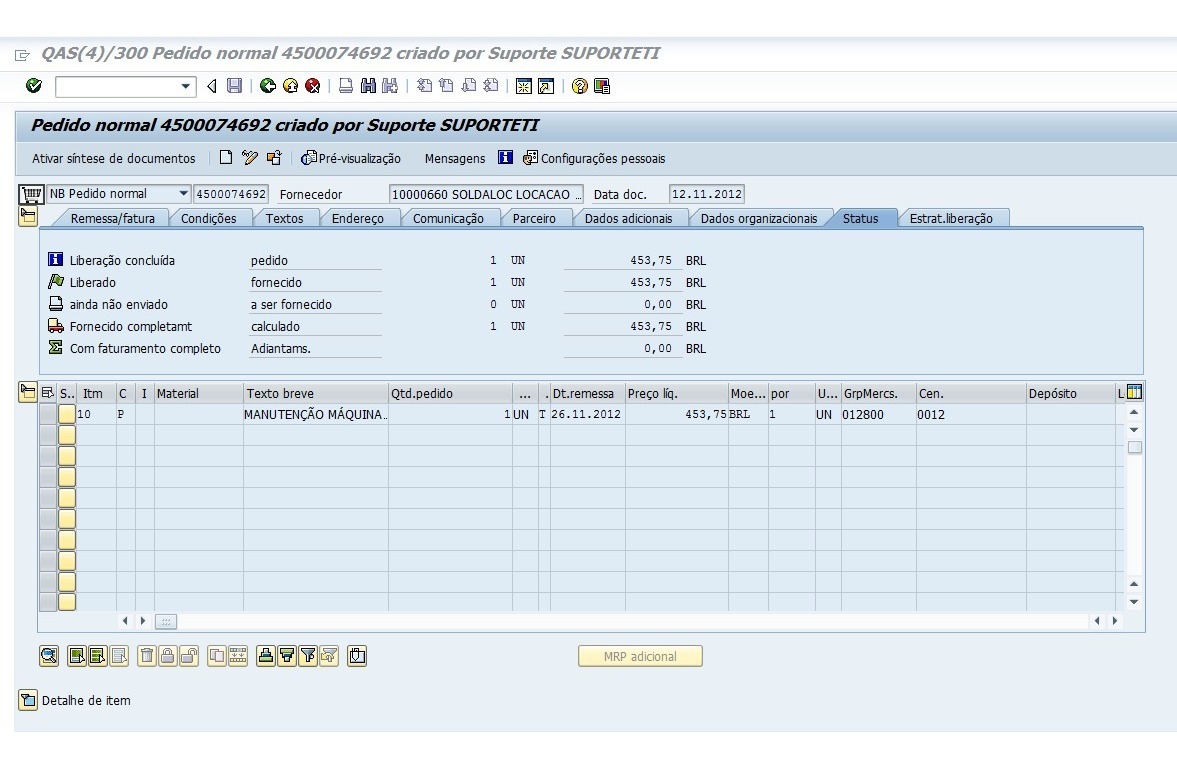Click the Create New Session icon
This screenshot has width=1177, height=767.
coord(524,86)
